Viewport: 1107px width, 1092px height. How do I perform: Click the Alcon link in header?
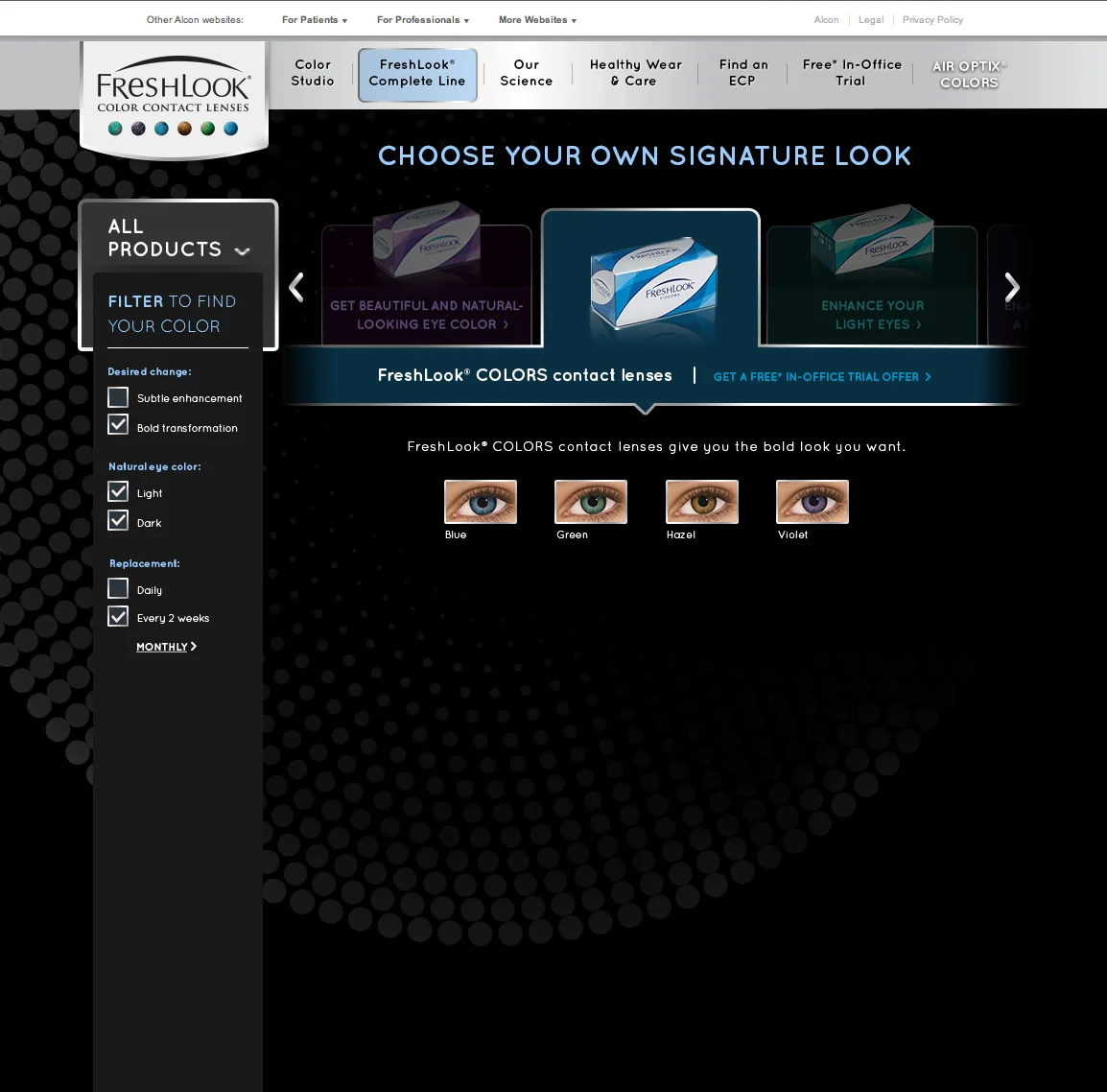[826, 20]
